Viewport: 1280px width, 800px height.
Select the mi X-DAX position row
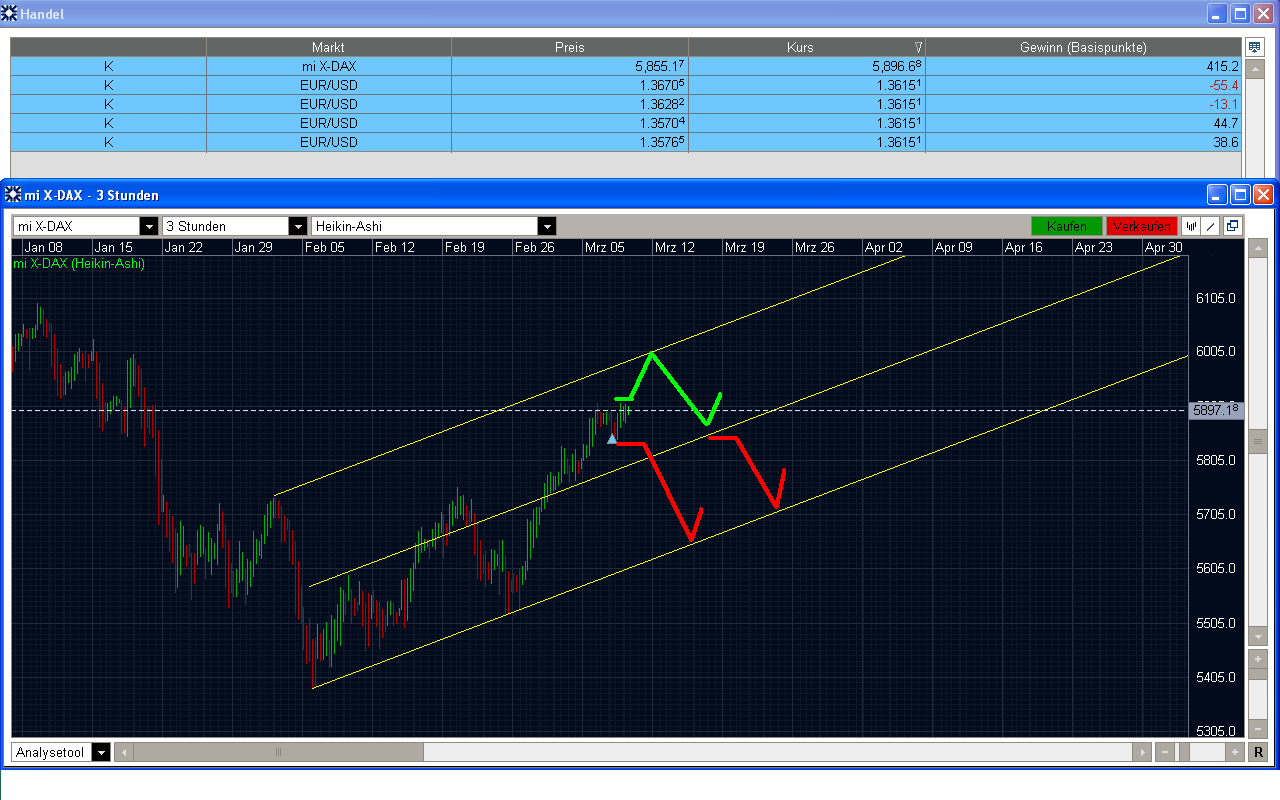[x=626, y=66]
